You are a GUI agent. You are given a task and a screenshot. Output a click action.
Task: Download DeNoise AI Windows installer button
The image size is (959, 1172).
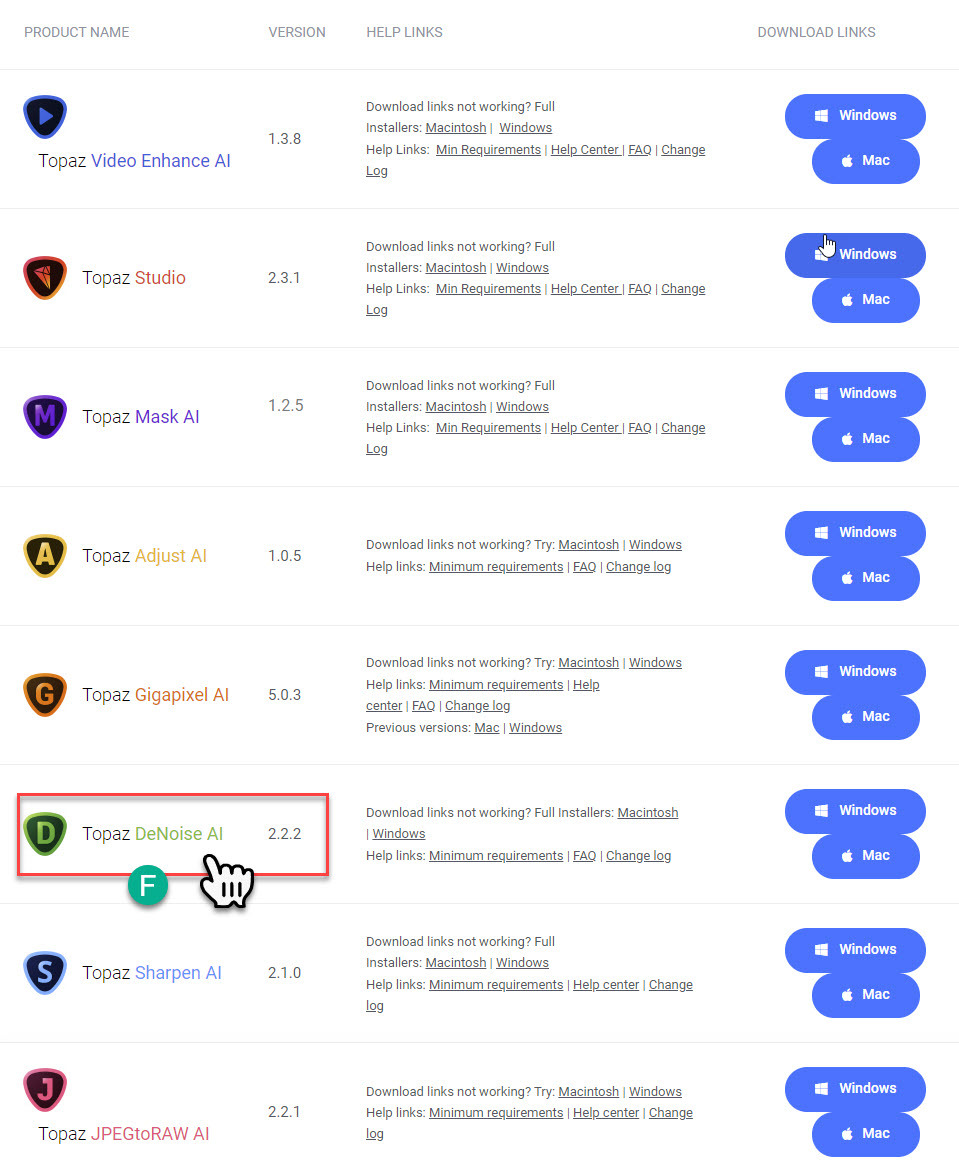click(855, 811)
